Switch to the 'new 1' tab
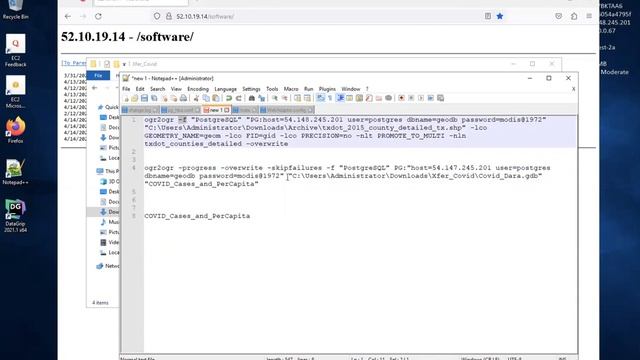This screenshot has height=360, width=640. pos(216,110)
